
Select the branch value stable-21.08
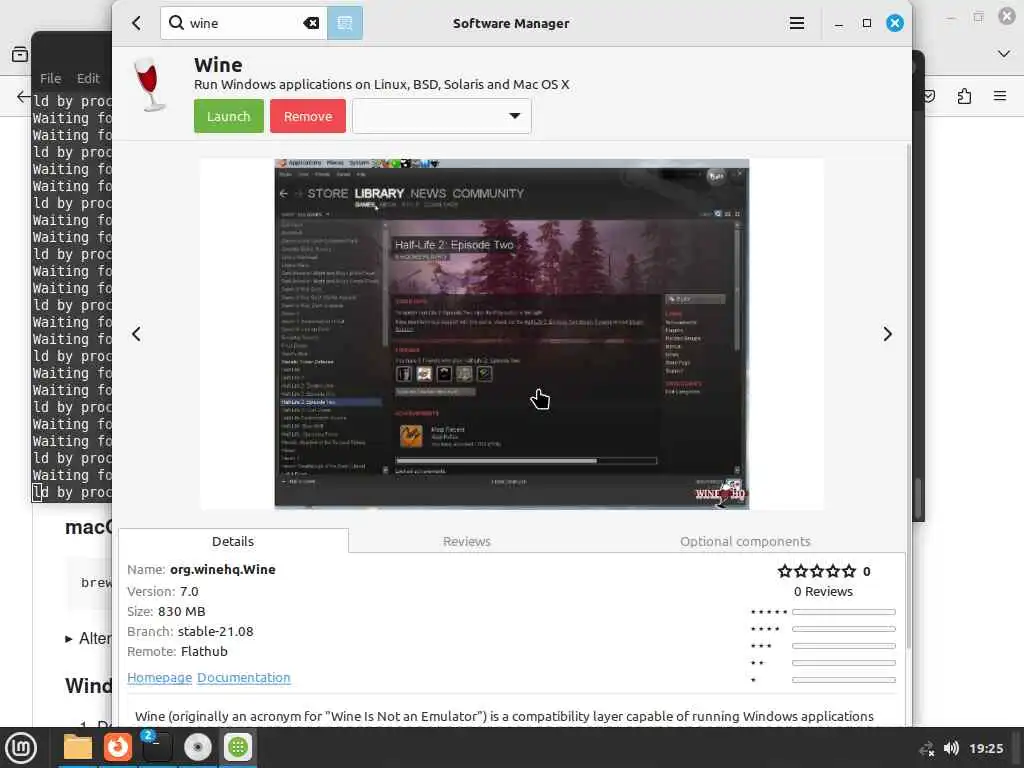pos(216,632)
